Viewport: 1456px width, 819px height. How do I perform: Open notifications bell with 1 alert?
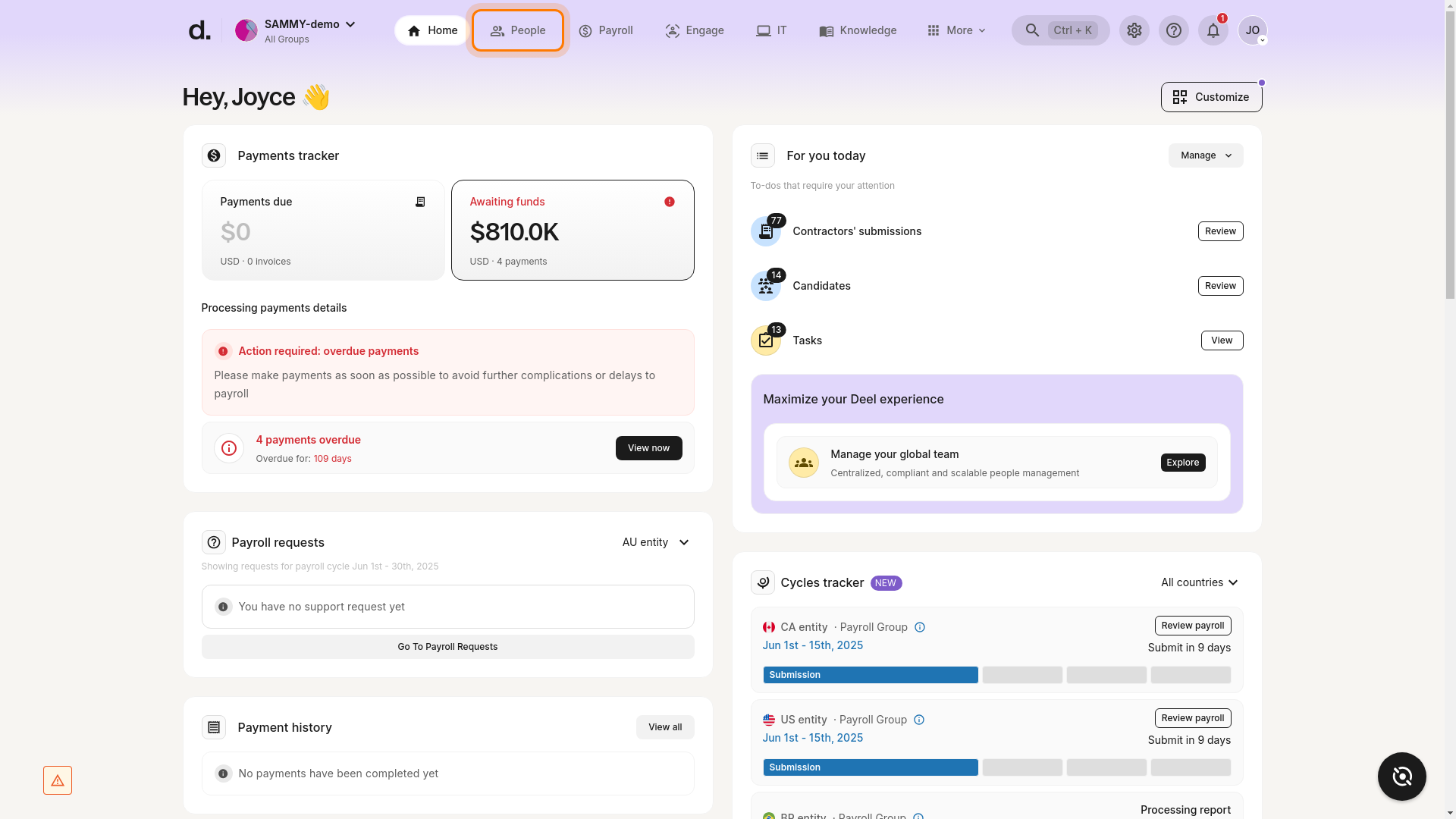[1213, 30]
